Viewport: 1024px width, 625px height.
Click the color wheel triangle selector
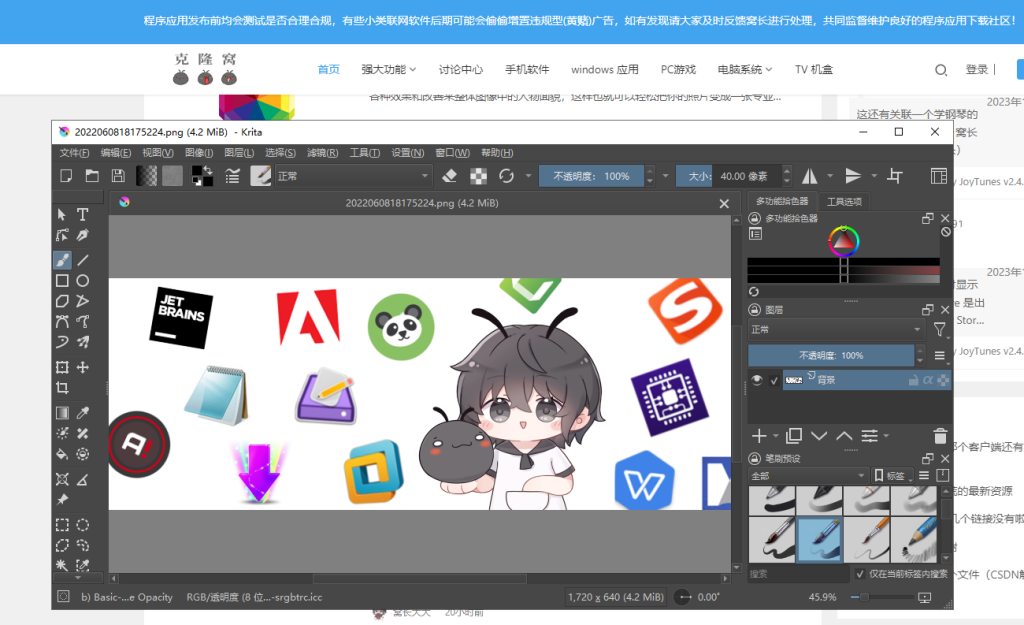point(843,242)
